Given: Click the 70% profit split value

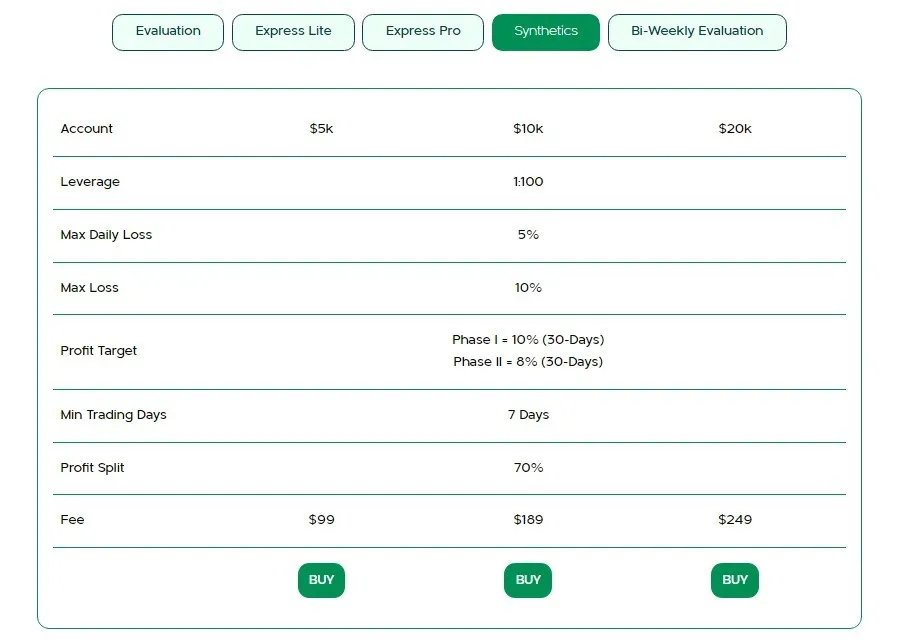Looking at the screenshot, I should [528, 468].
